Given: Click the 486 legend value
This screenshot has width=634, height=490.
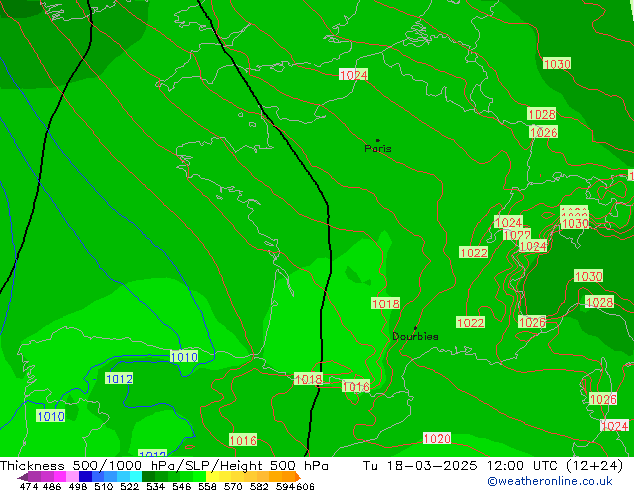Looking at the screenshot, I should tap(52, 486).
